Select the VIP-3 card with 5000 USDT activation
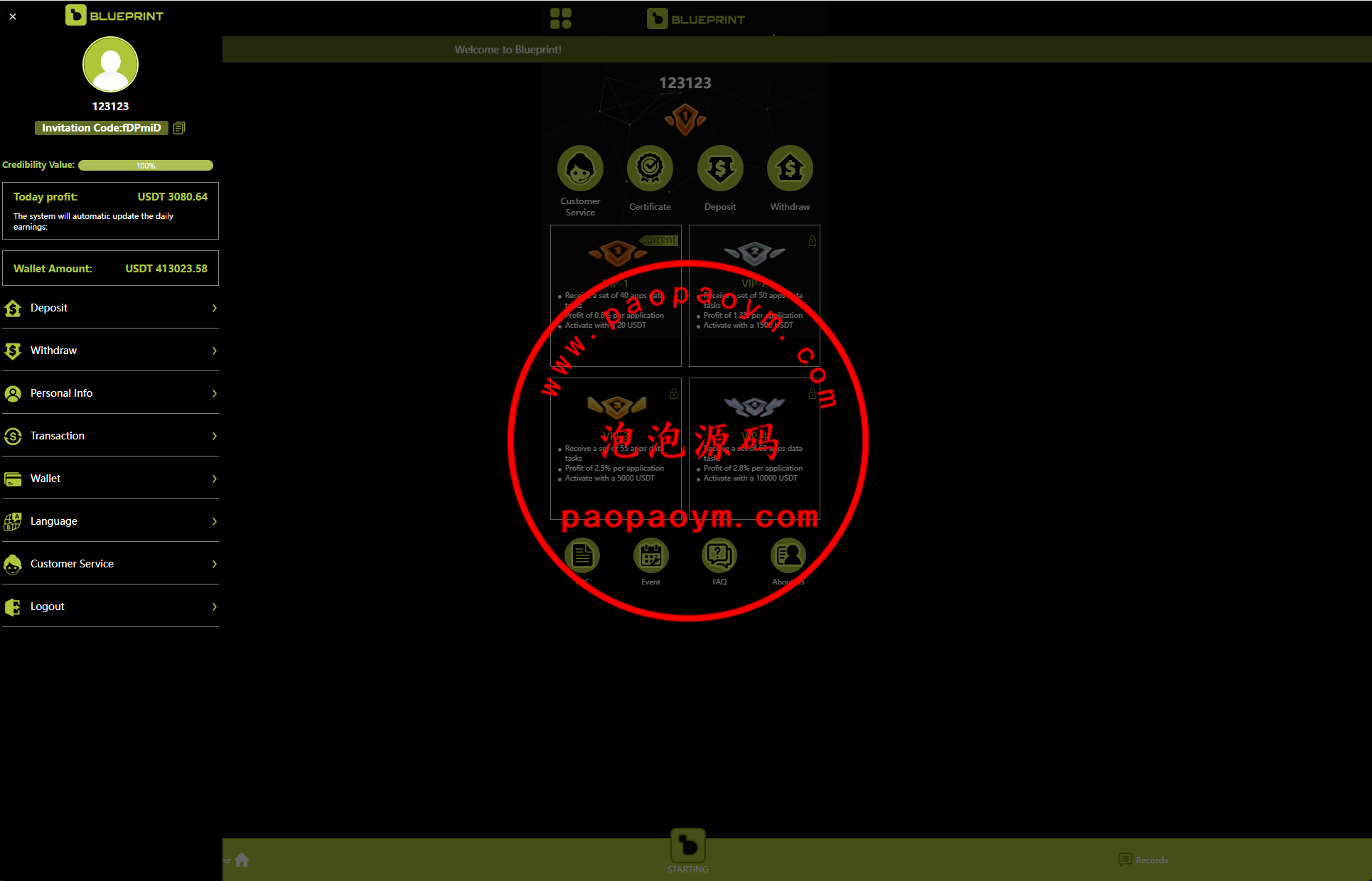Image resolution: width=1372 pixels, height=881 pixels. [616, 449]
